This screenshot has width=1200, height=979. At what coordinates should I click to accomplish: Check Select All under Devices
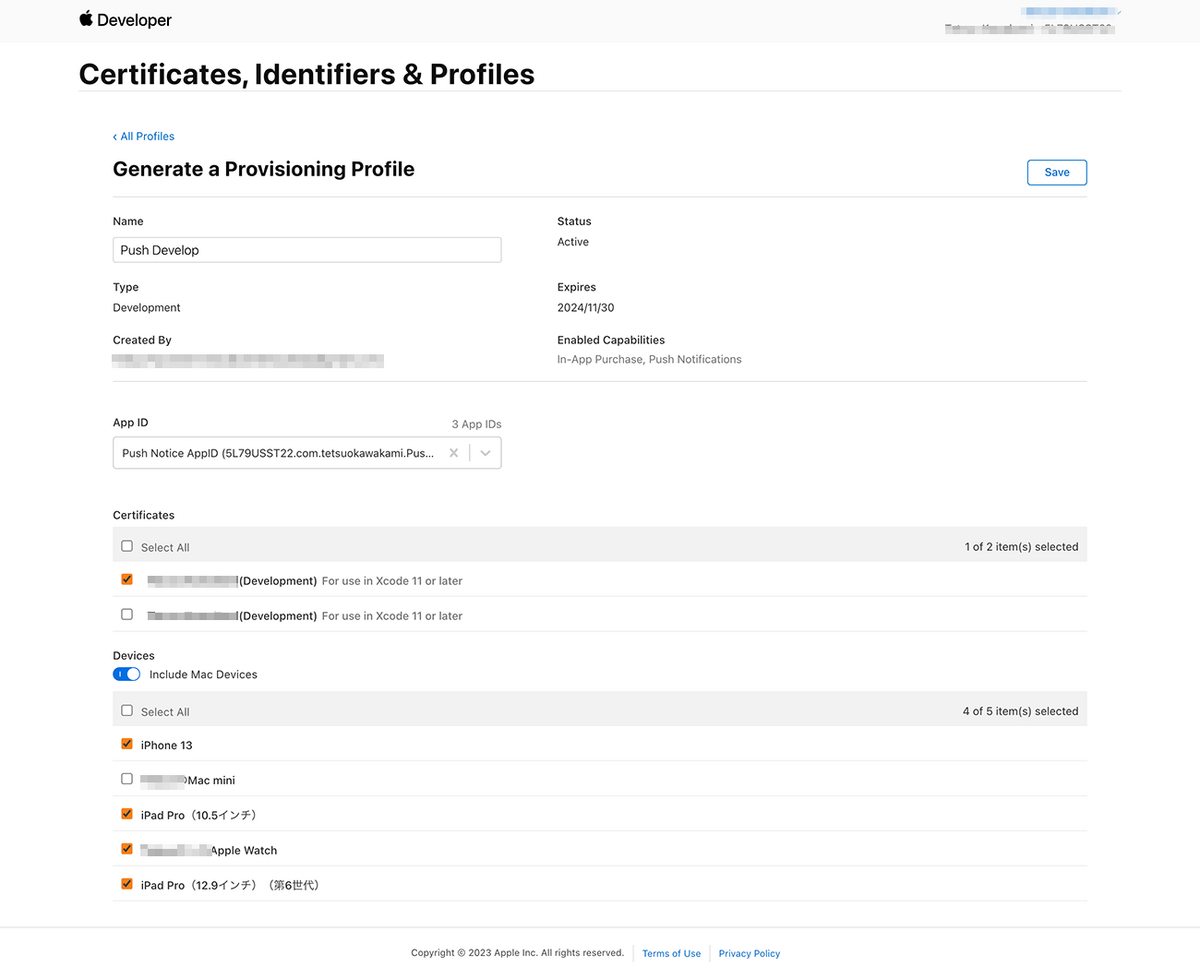127,711
